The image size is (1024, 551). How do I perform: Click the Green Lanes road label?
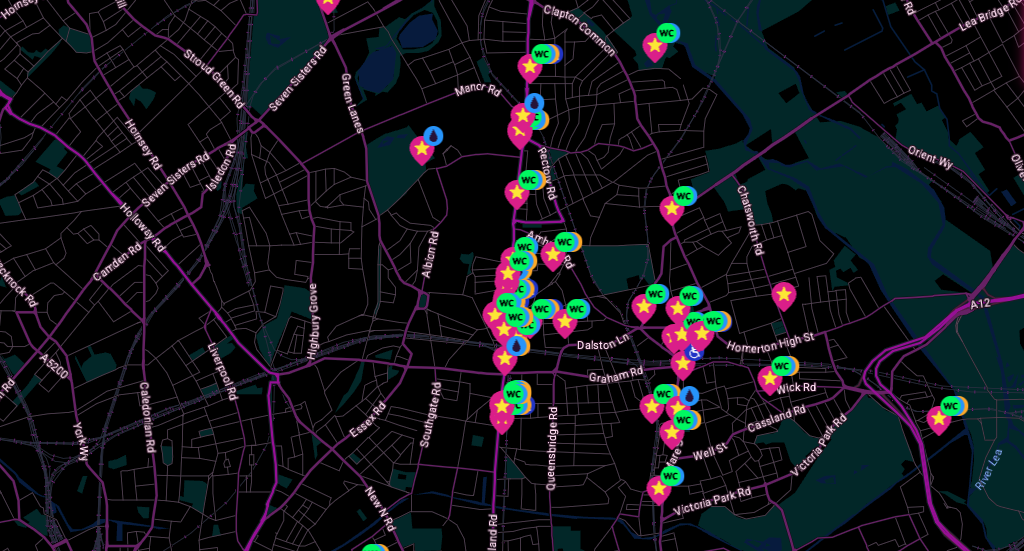[x=351, y=103]
